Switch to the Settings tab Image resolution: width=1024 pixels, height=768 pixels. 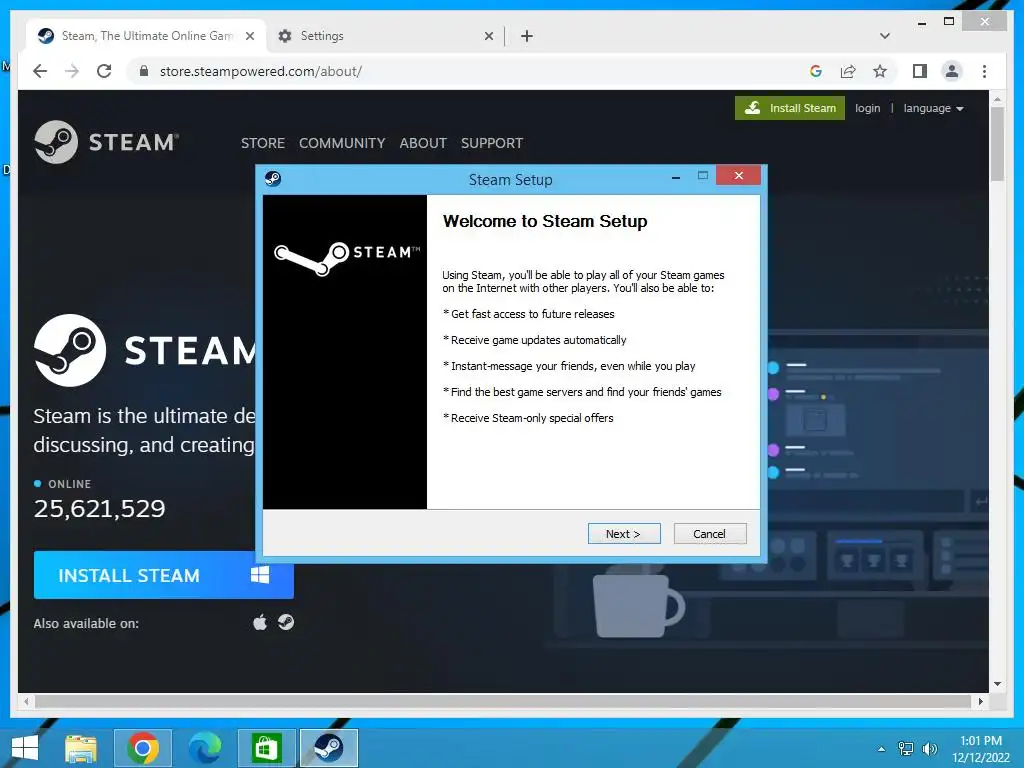385,36
